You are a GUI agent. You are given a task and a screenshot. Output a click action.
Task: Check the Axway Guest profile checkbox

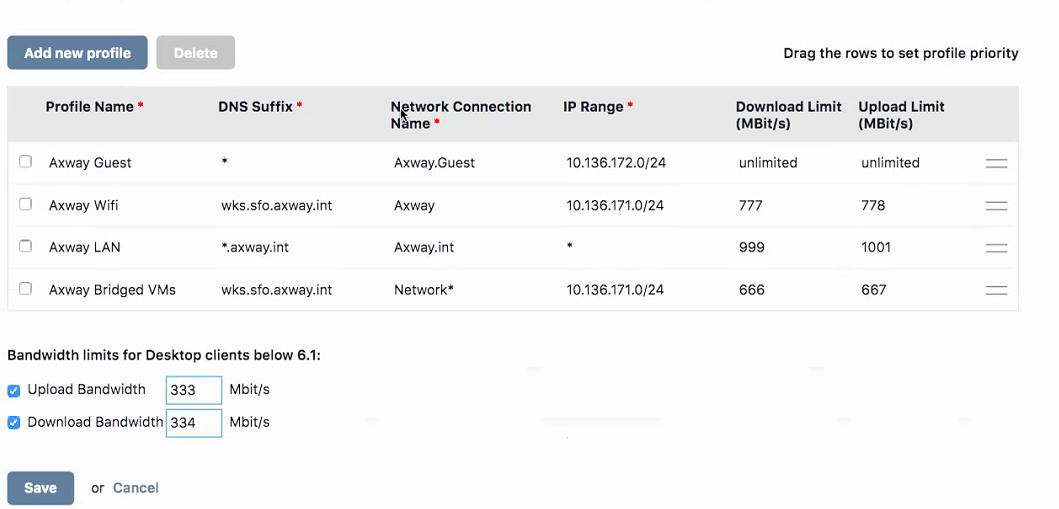25,161
